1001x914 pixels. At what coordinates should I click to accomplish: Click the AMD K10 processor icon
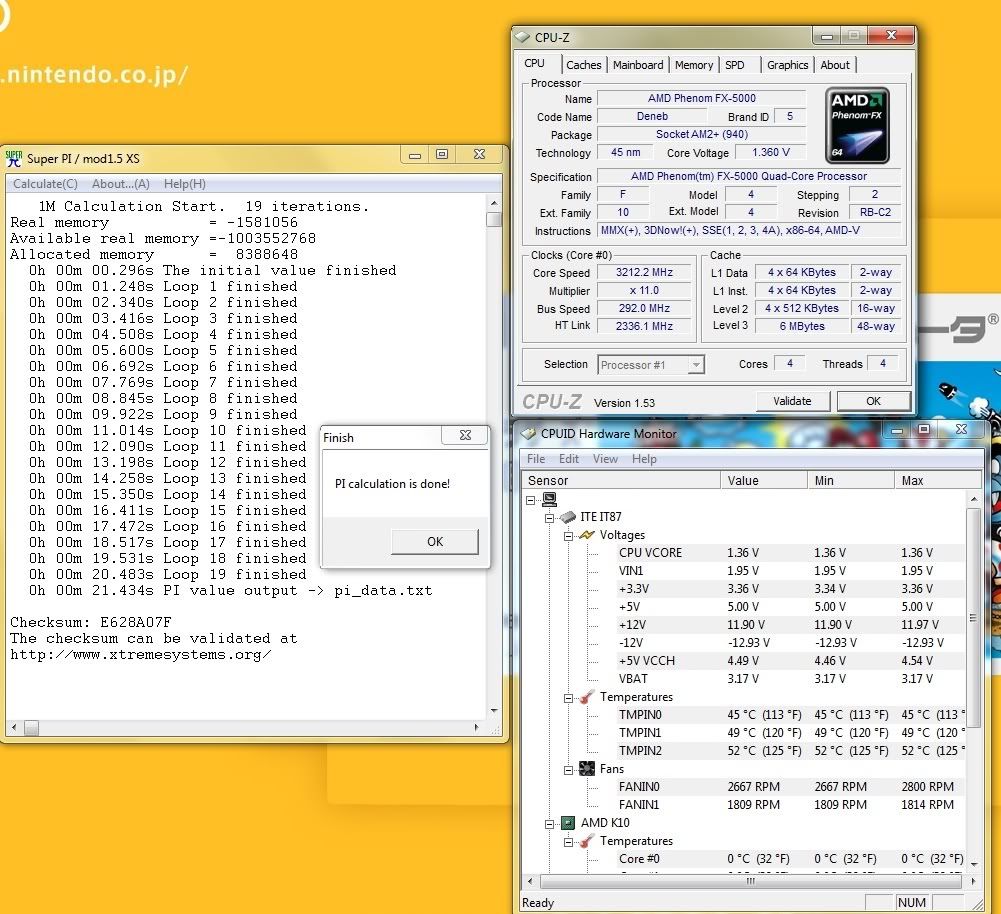568,823
